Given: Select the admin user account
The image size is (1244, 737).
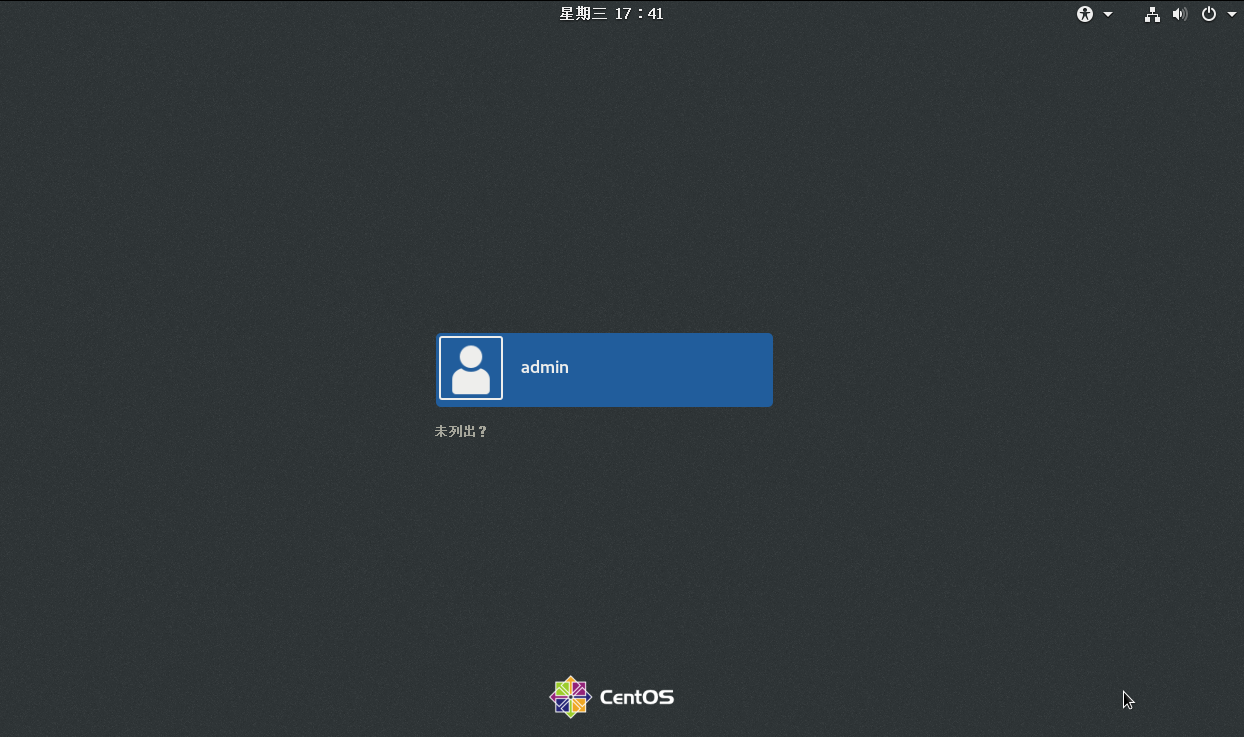Looking at the screenshot, I should (x=604, y=370).
